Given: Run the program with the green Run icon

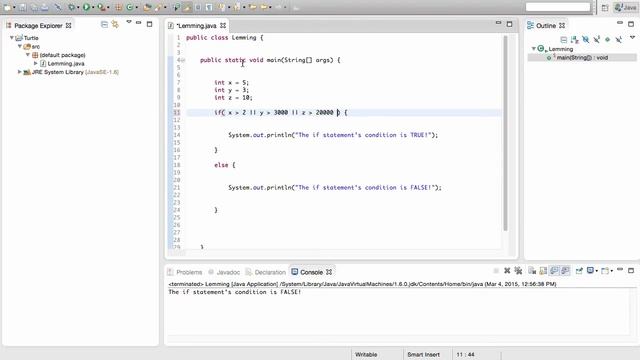Looking at the screenshot, I should [x=86, y=7].
